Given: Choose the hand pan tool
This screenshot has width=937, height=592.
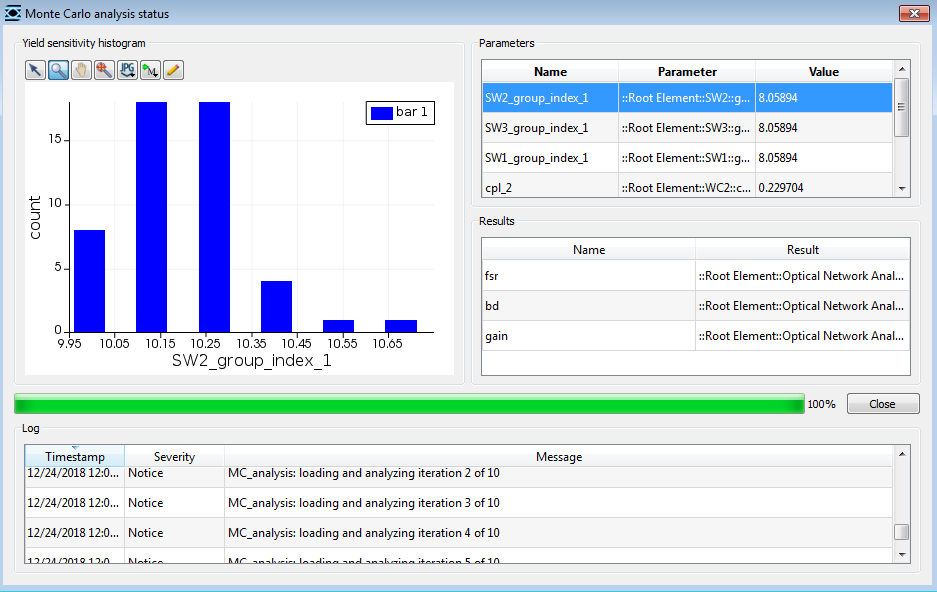Looking at the screenshot, I should pos(81,70).
